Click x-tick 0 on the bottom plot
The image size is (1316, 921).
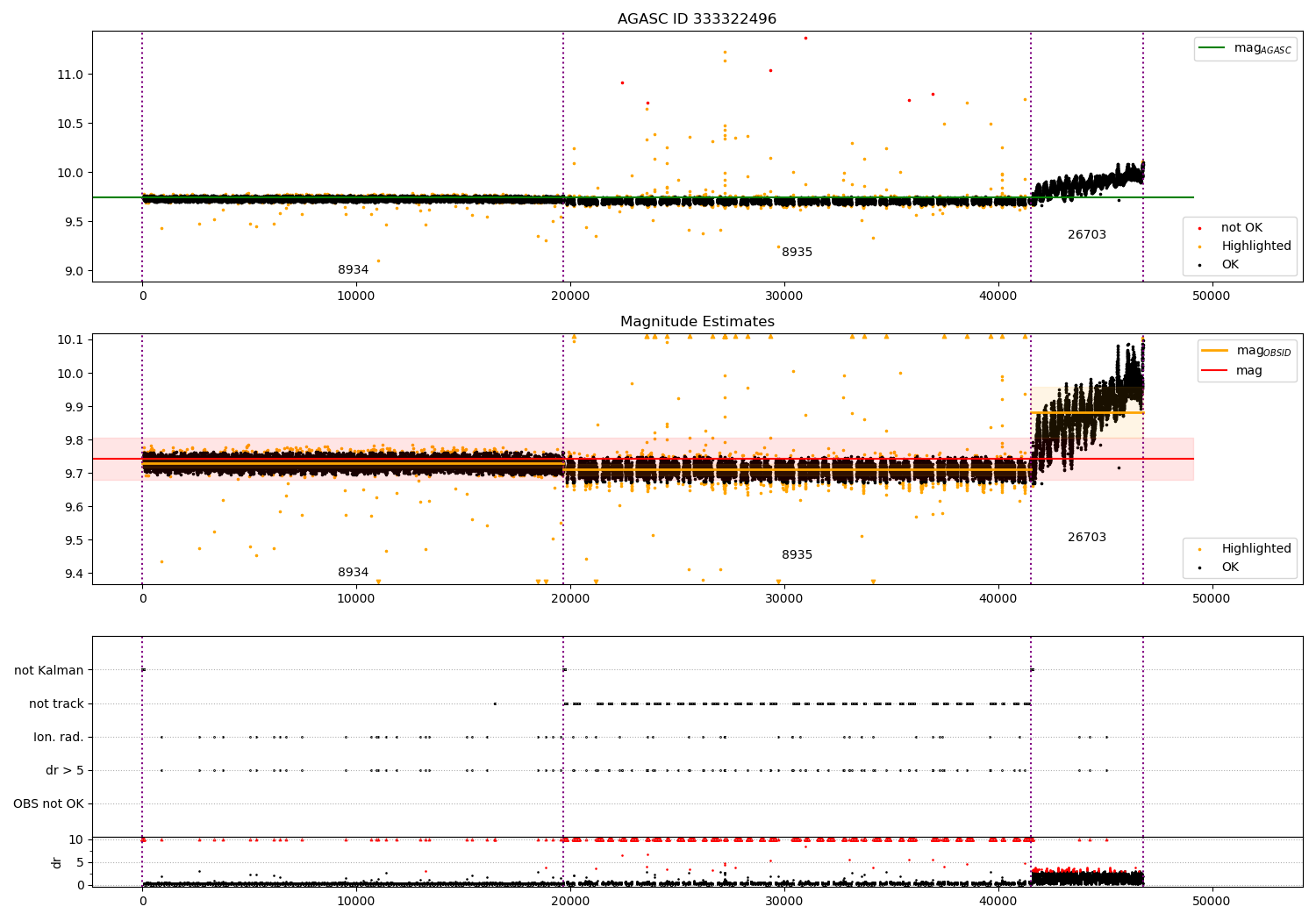pos(142,902)
